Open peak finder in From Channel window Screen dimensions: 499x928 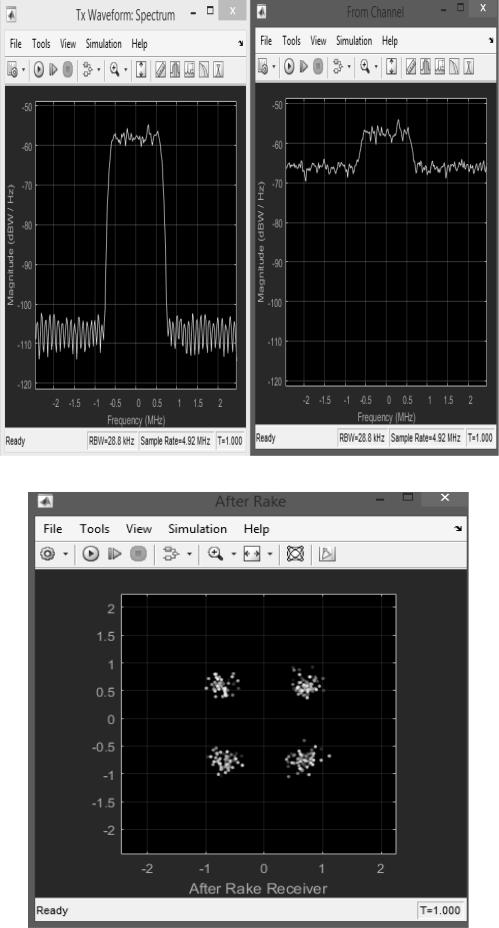425,66
